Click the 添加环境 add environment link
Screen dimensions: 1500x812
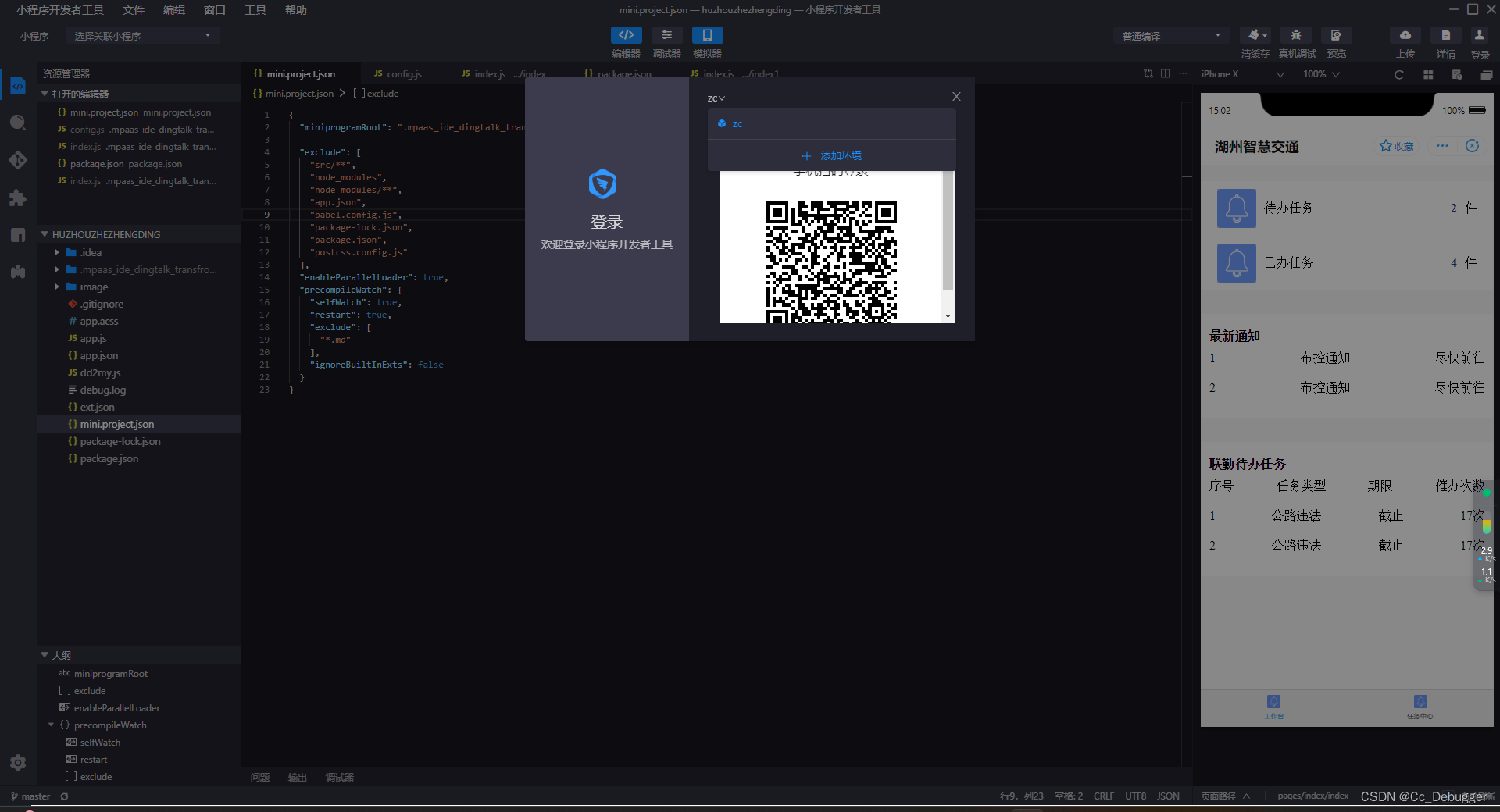[832, 155]
